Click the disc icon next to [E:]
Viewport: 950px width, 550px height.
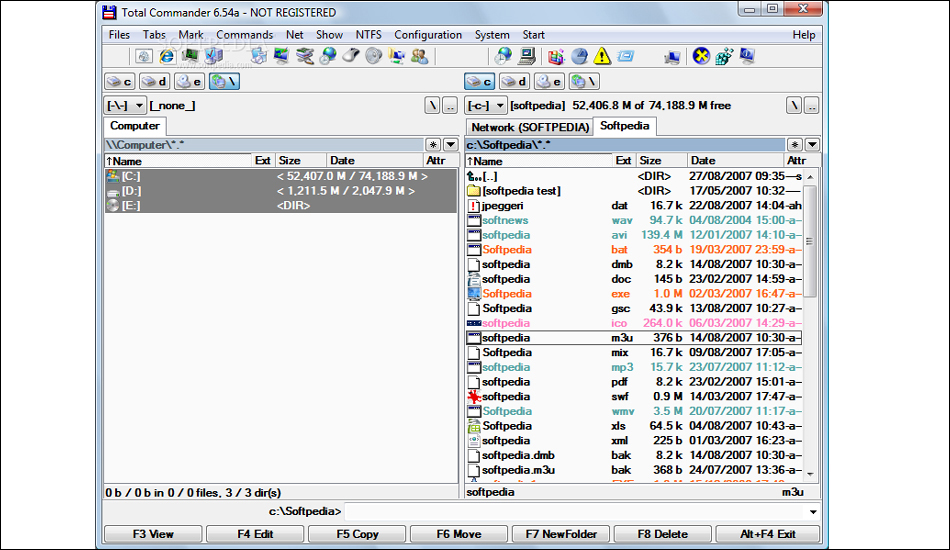tap(113, 205)
